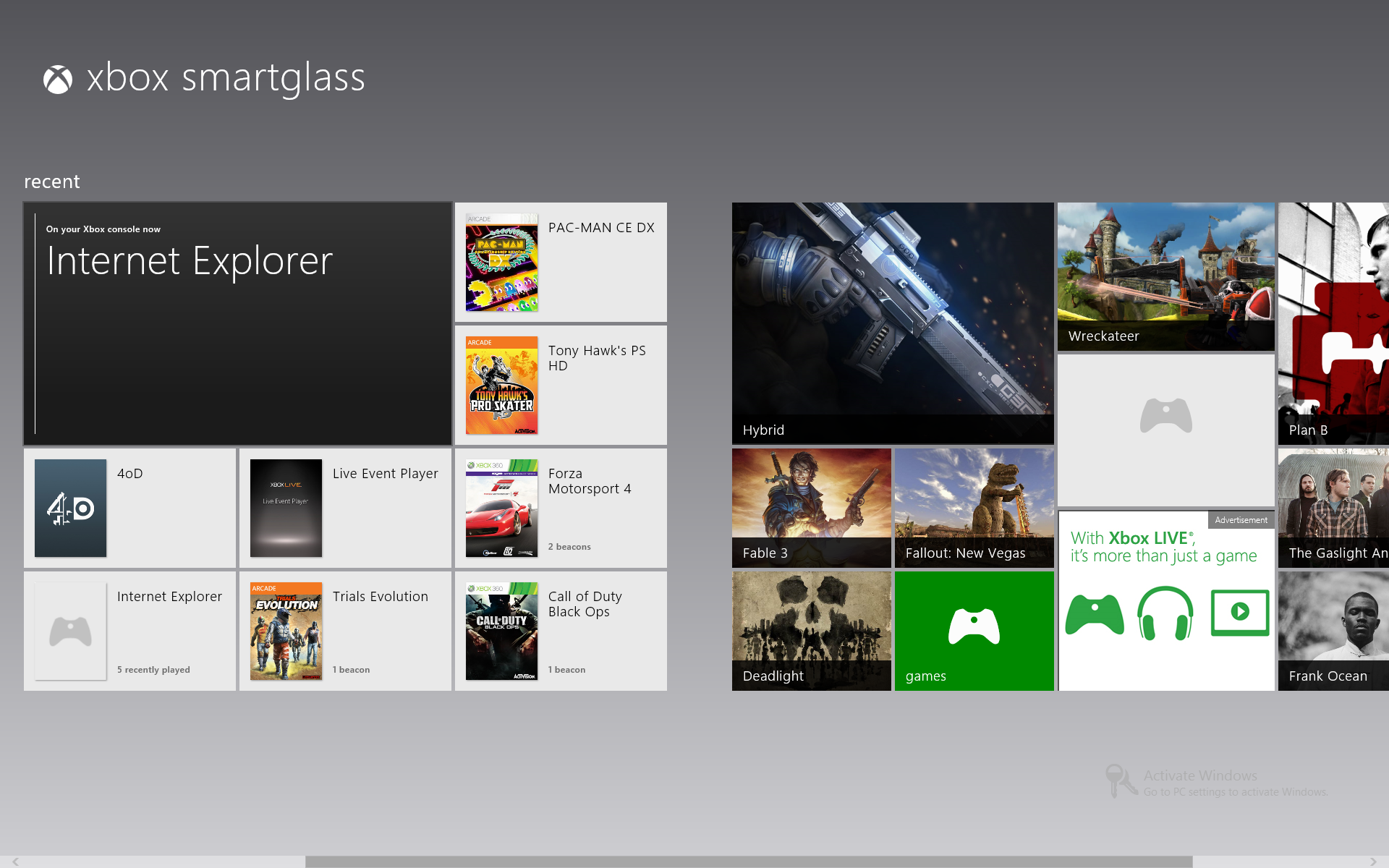Click the scrollbar right arrow
This screenshot has width=1389, height=868.
pos(1373,861)
